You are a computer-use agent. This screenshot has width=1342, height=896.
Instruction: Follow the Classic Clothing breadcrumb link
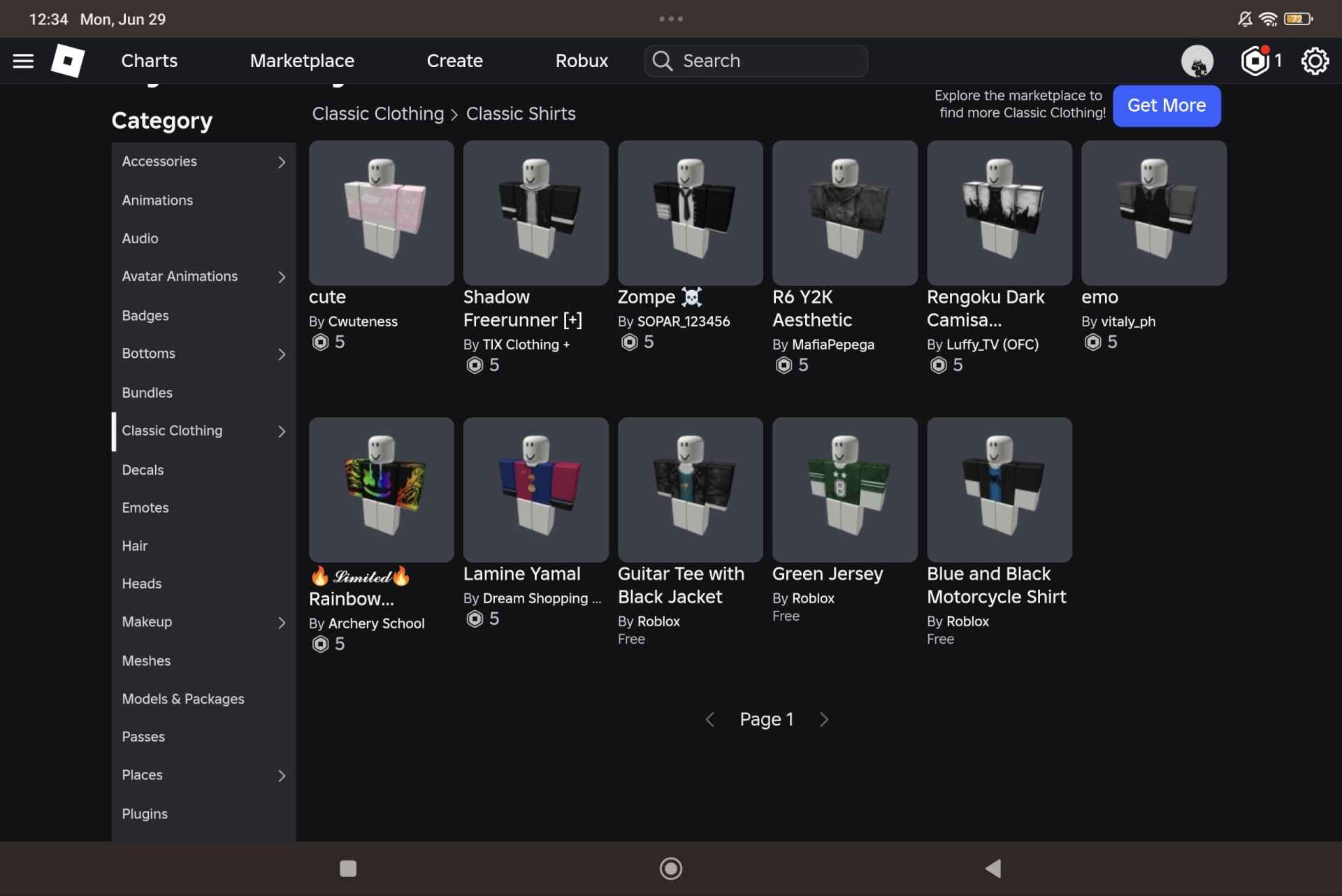tap(378, 114)
